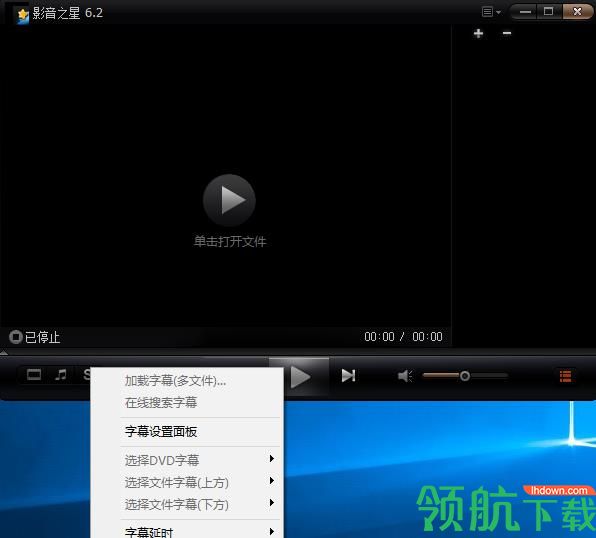The height and width of the screenshot is (538, 596).
Task: Click the large center play button
Action: coord(229,200)
